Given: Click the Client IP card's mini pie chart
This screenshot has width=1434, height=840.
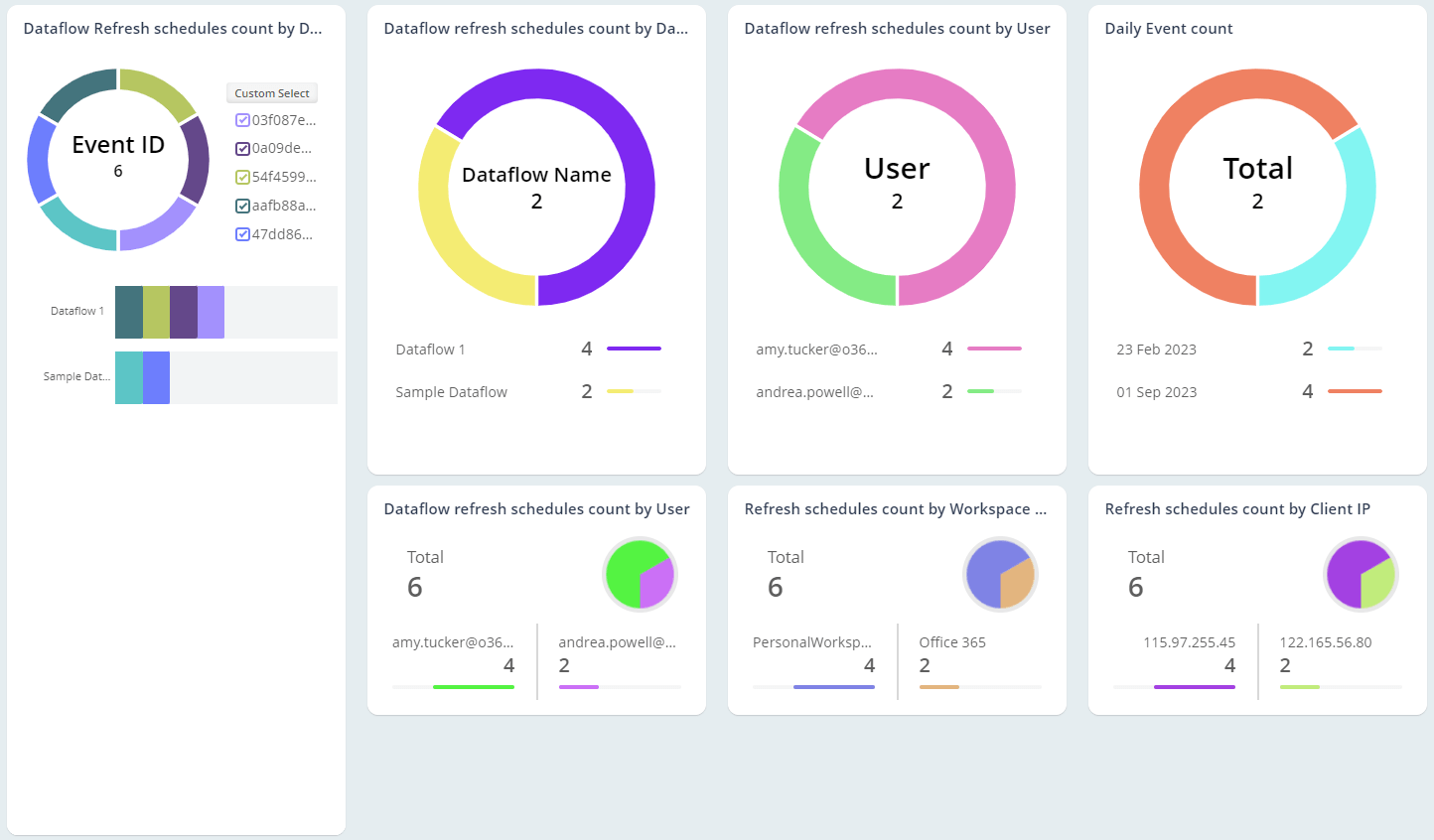Looking at the screenshot, I should (x=1361, y=574).
